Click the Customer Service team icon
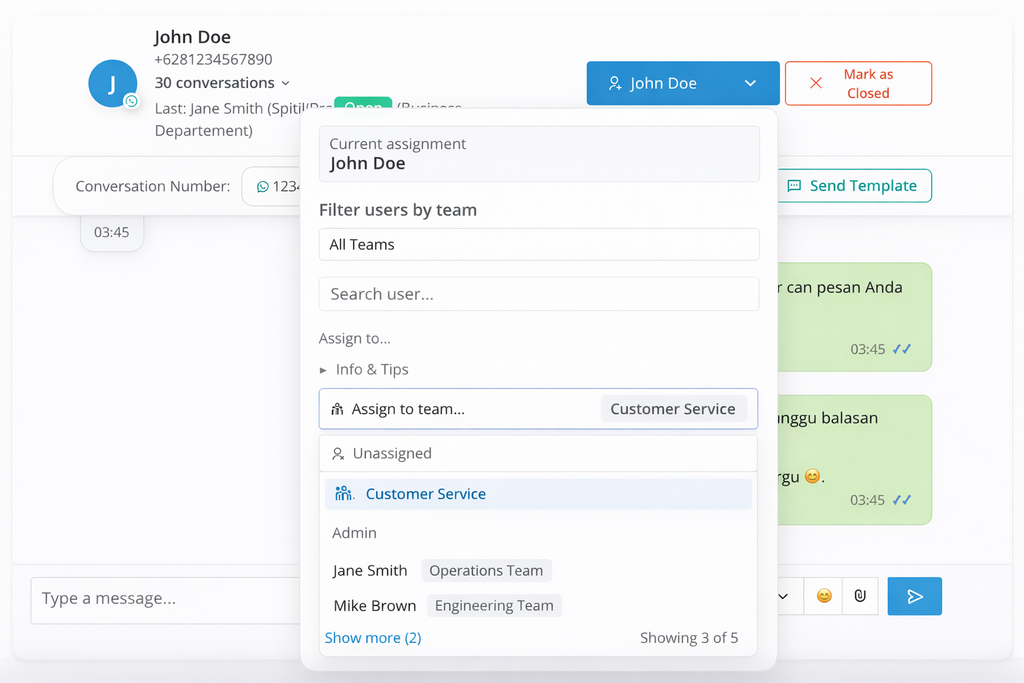This screenshot has height=683, width=1024. click(x=343, y=493)
